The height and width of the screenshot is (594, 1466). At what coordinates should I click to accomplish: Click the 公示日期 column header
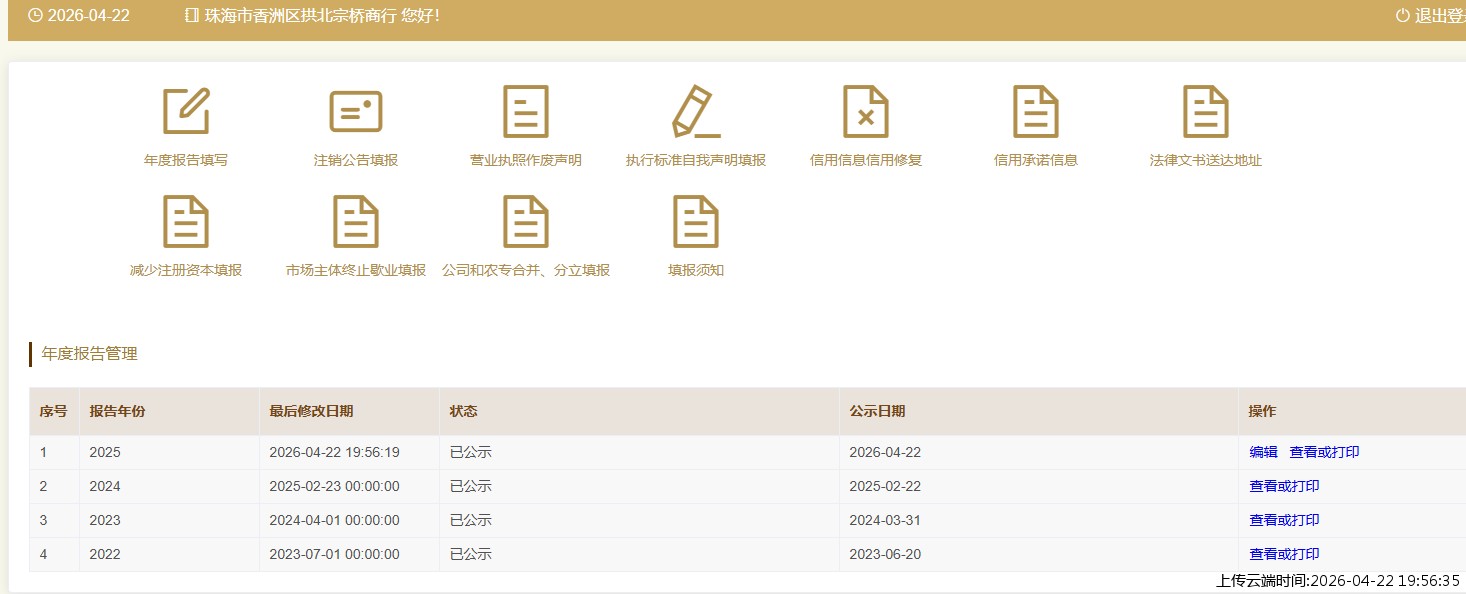click(877, 411)
